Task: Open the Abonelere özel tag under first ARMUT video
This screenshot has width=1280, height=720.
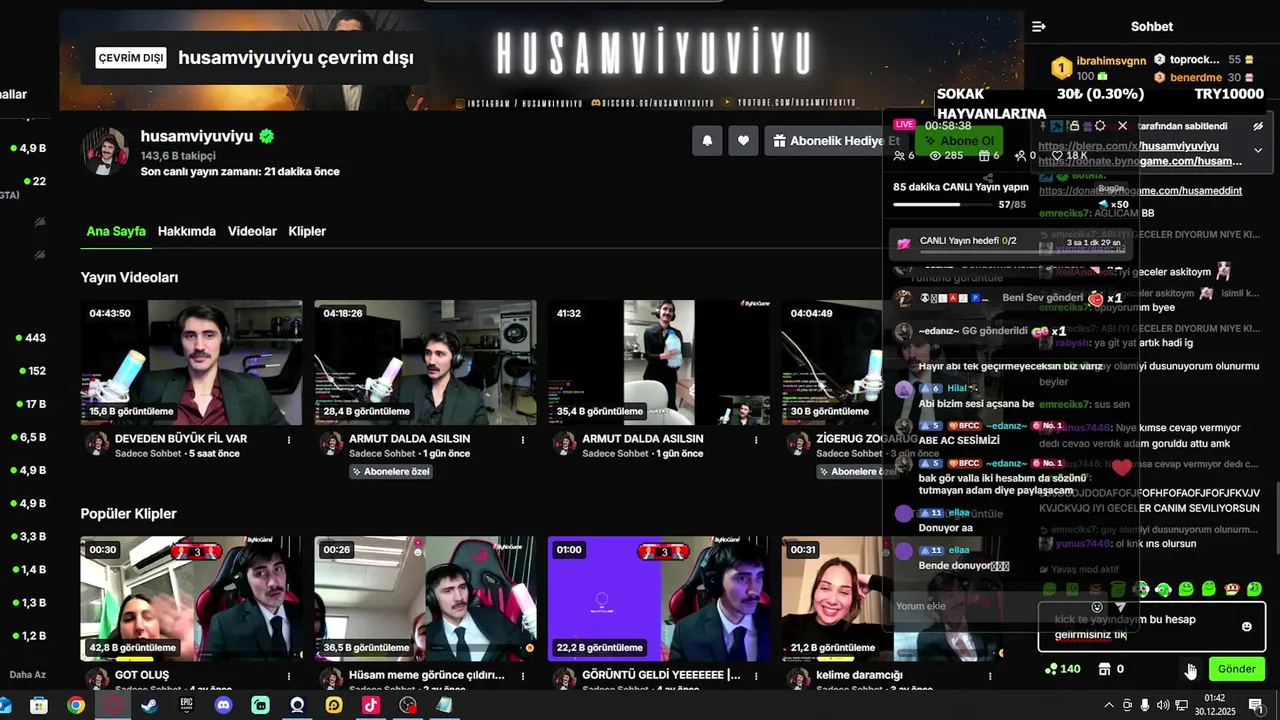Action: tap(391, 471)
